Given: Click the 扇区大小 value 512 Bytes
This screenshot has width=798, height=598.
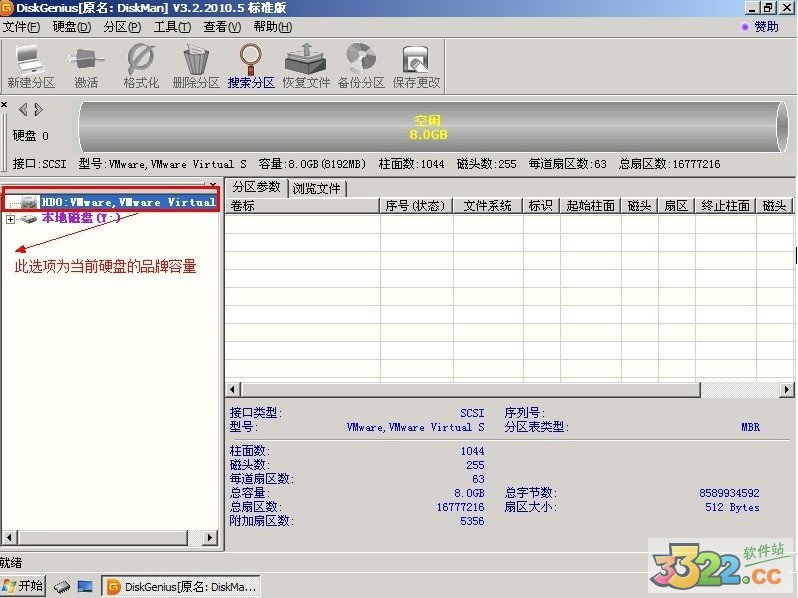Looking at the screenshot, I should point(732,507).
